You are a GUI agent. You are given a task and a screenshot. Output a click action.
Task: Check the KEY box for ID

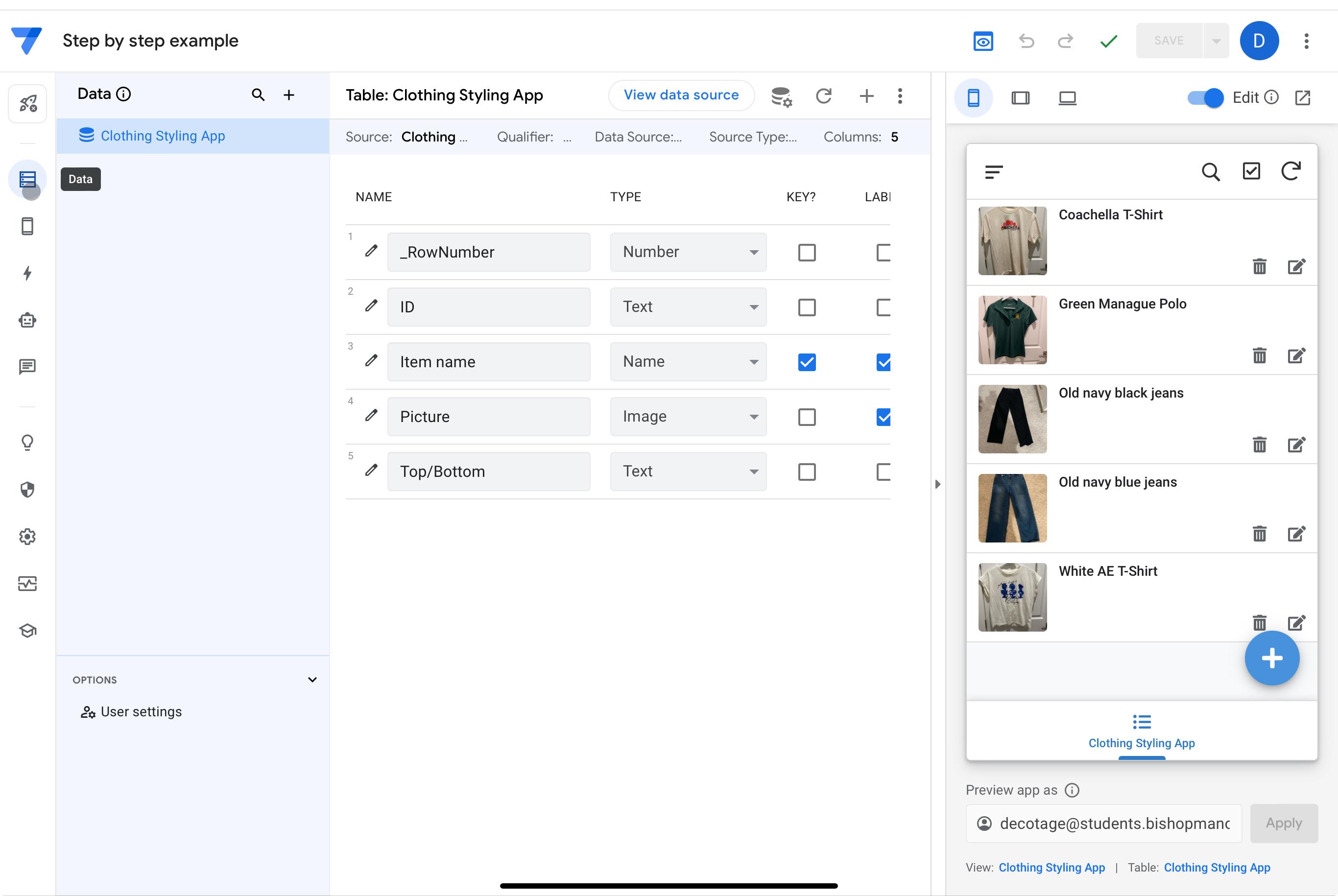[807, 307]
